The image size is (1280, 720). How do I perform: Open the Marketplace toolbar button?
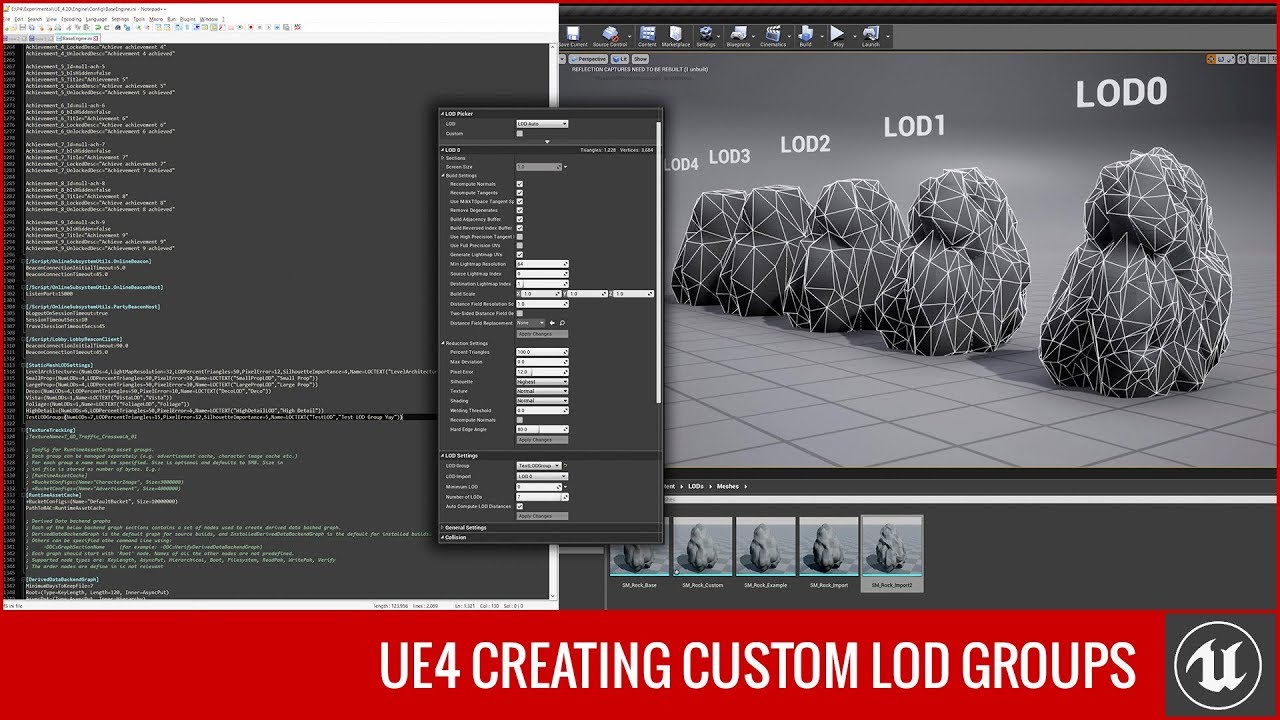click(x=675, y=36)
